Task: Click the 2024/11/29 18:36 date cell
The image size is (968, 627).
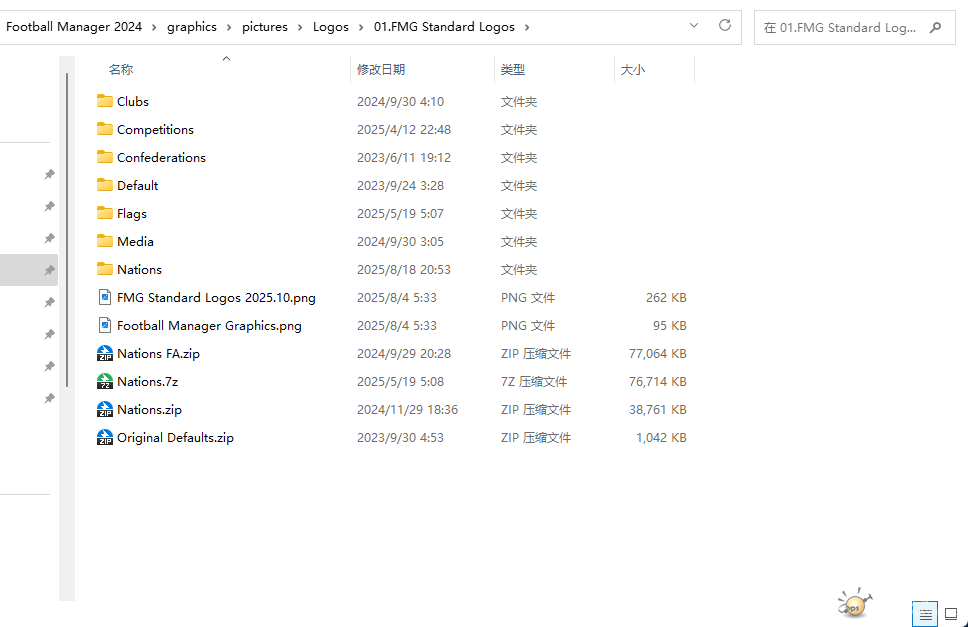Action: tap(407, 410)
